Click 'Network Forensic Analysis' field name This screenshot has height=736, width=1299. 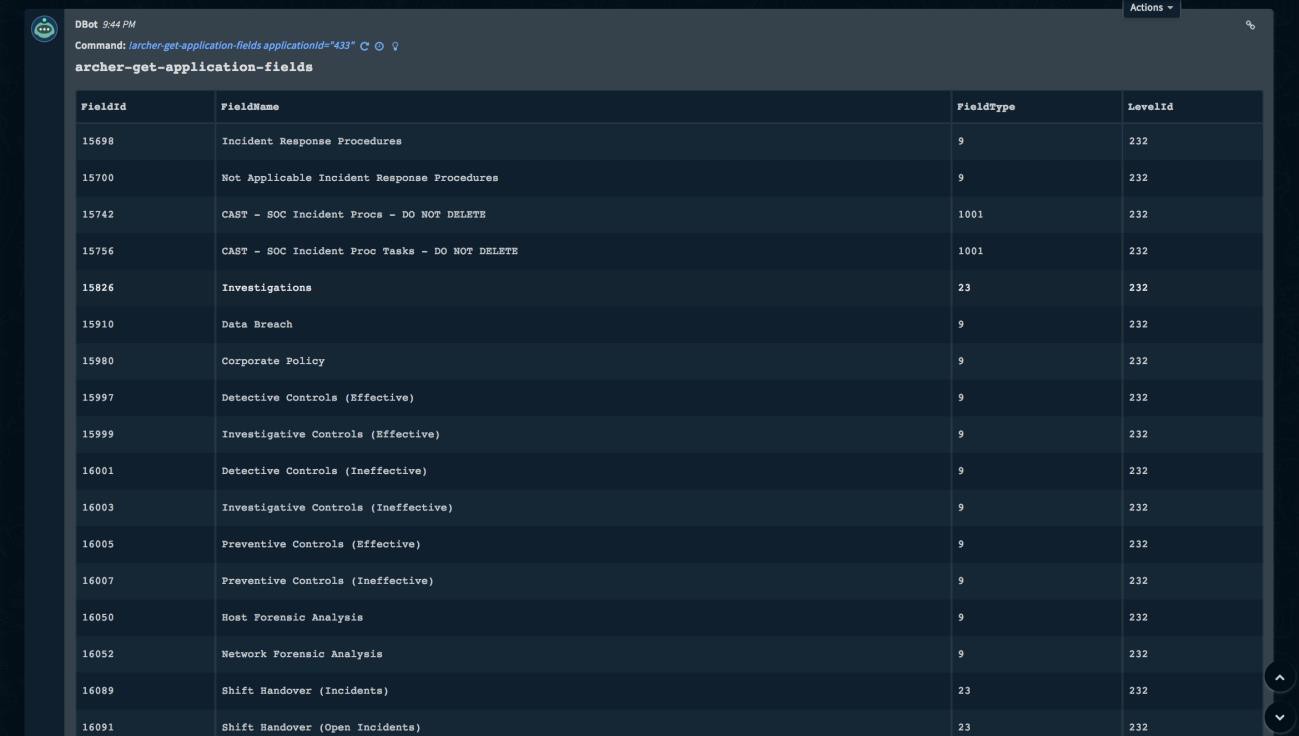coord(302,654)
